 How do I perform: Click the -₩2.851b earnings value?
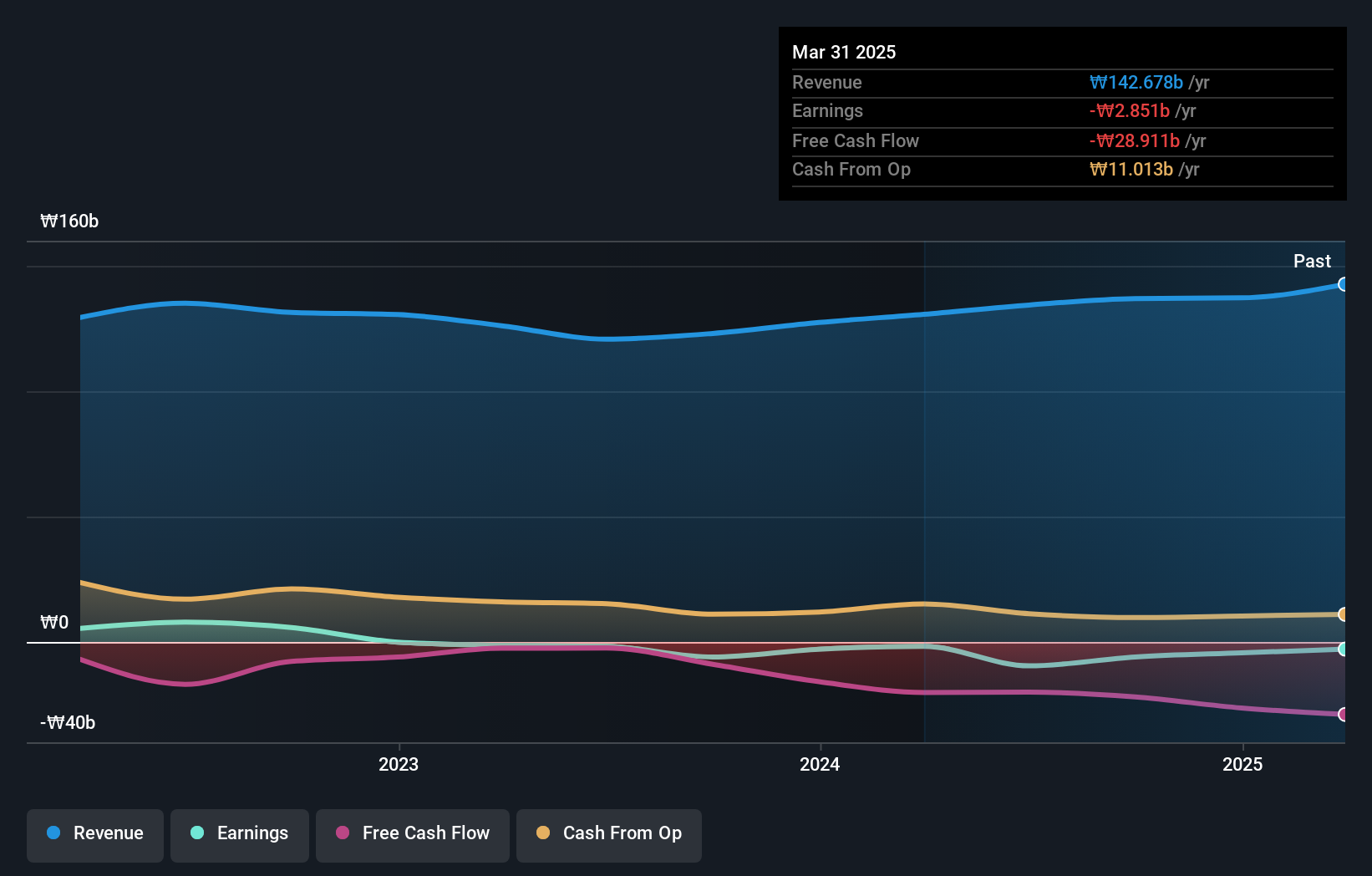pos(1130,110)
